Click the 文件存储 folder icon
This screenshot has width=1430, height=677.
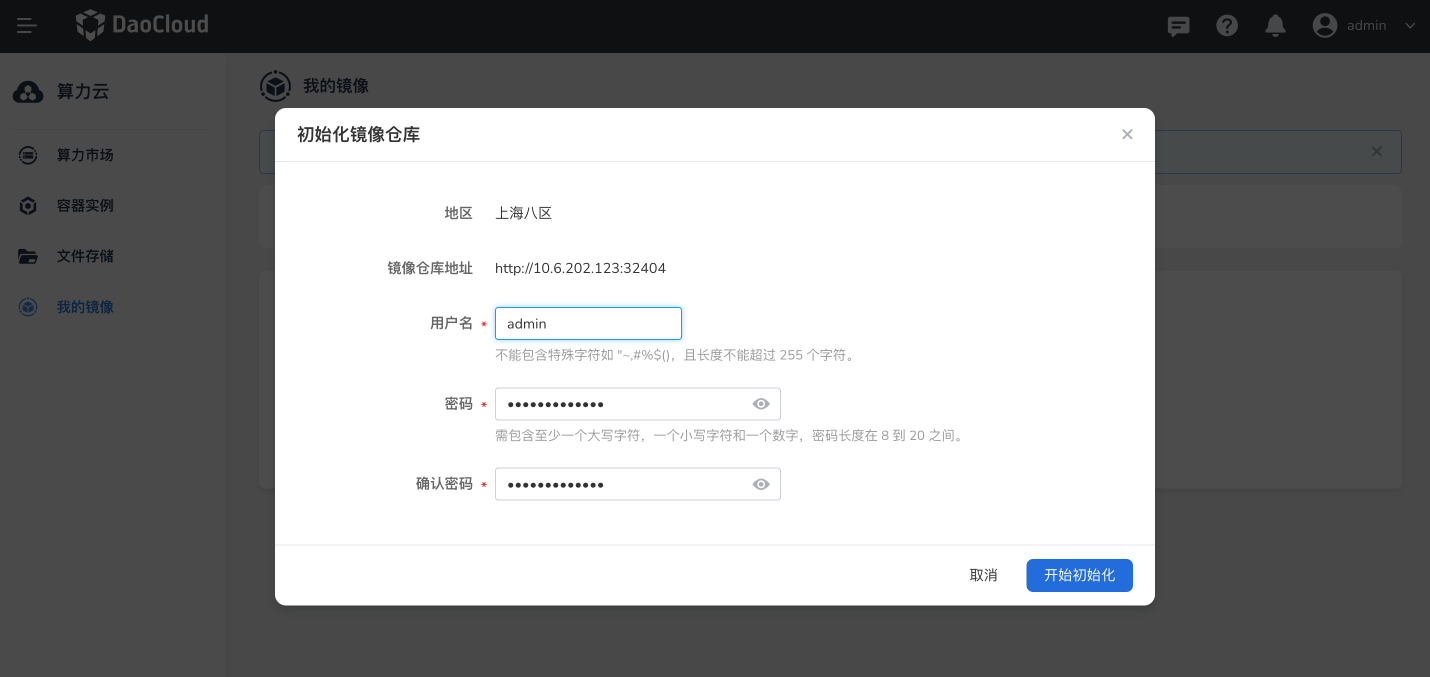pos(27,256)
